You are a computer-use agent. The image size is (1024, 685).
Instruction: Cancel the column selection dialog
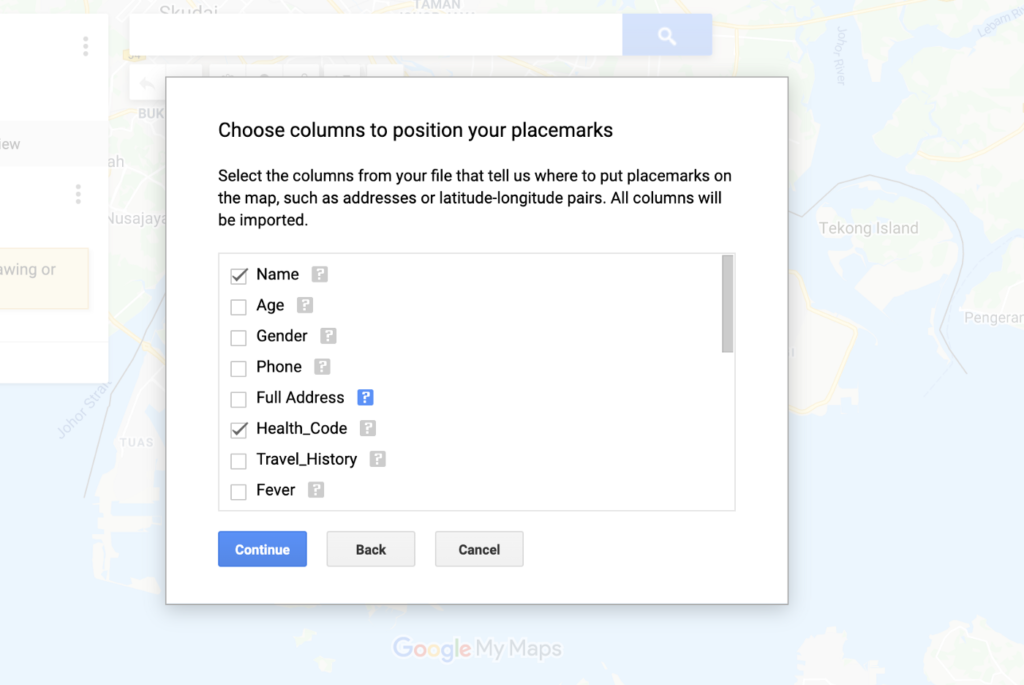tap(479, 549)
